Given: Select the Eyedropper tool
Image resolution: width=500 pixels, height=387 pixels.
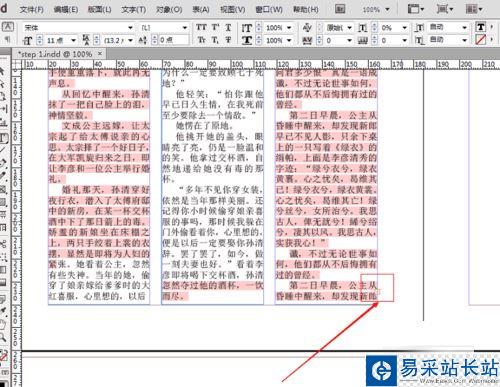Looking at the screenshot, I should click(3, 311).
